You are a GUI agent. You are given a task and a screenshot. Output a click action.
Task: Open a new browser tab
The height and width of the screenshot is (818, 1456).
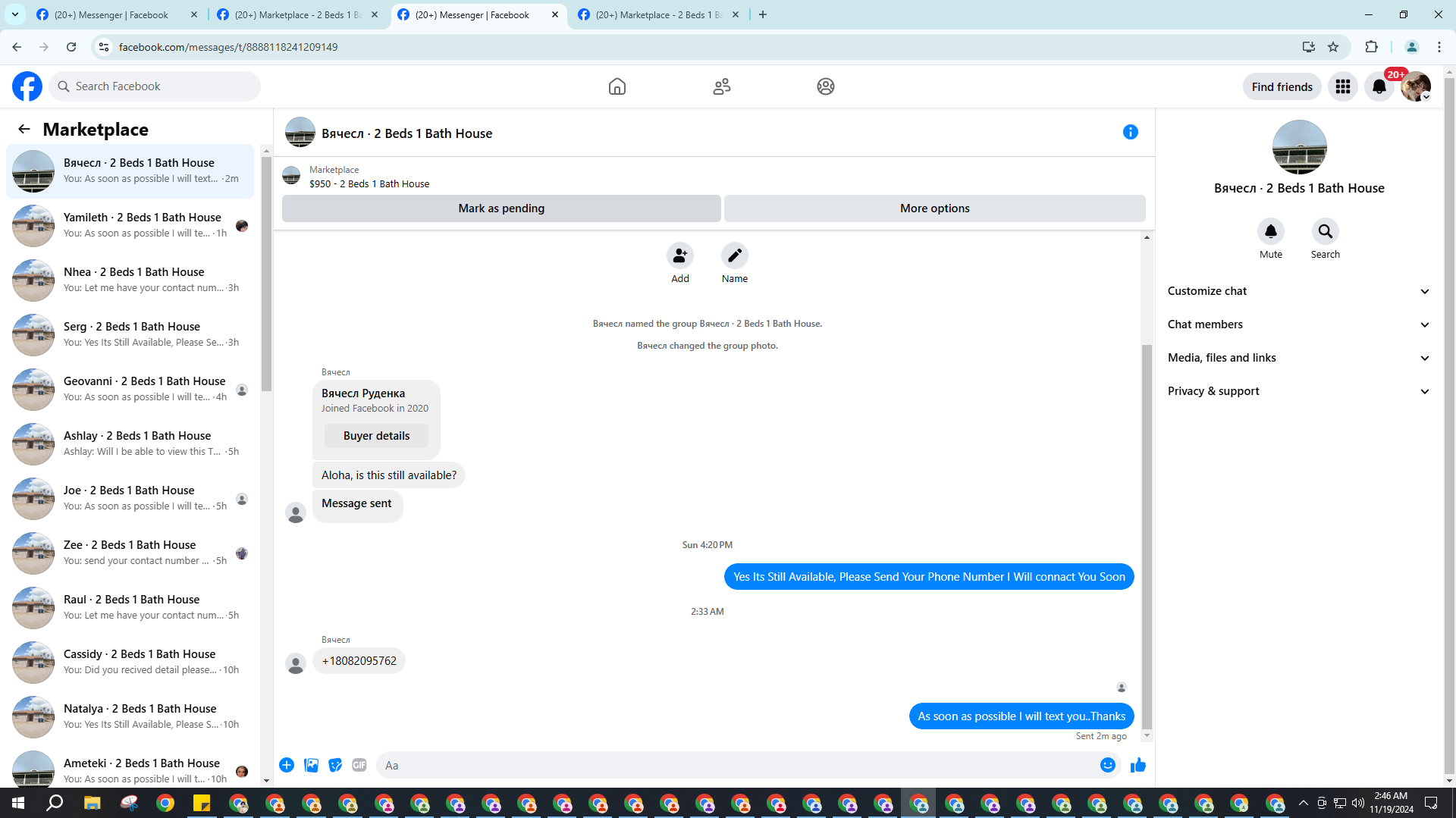coord(763,14)
